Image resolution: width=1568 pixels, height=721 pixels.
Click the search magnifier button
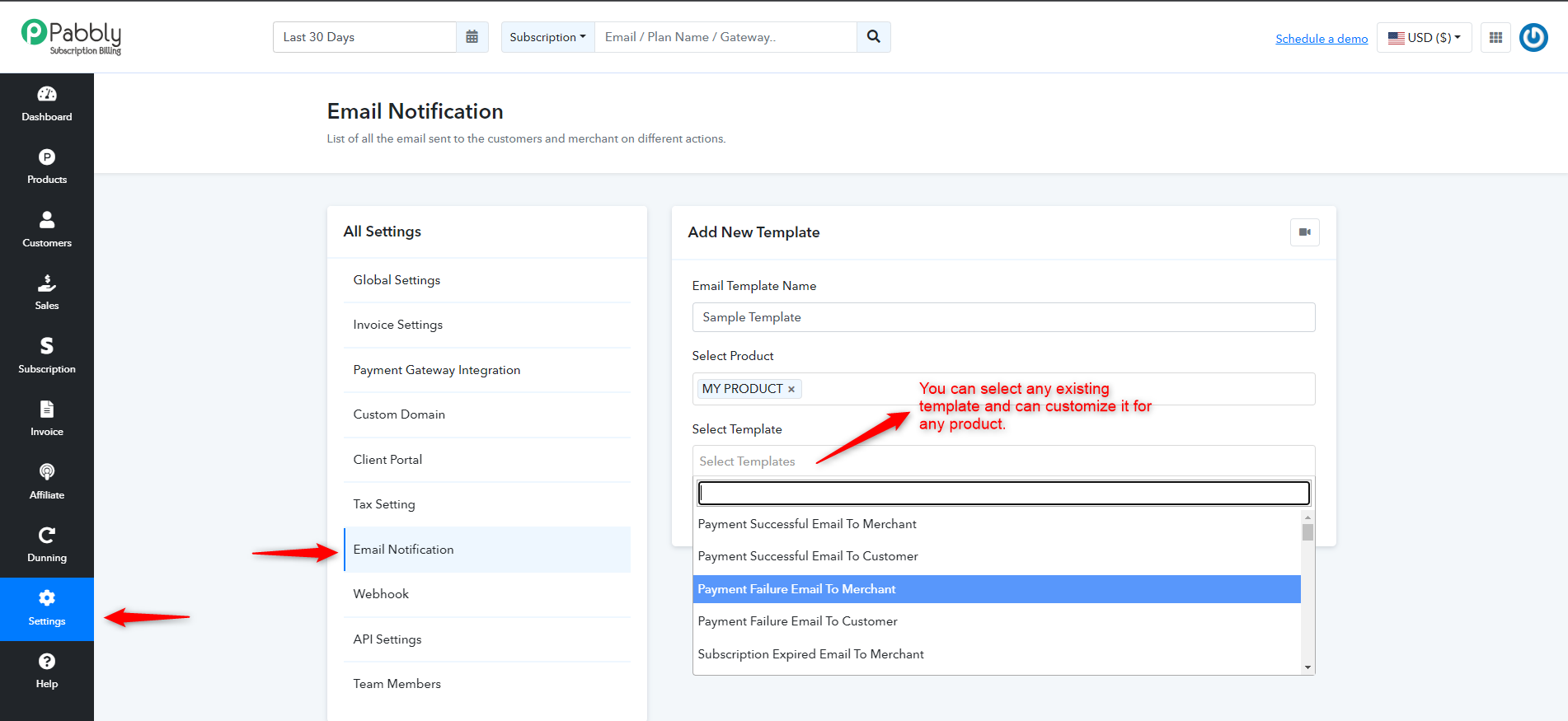pos(874,37)
